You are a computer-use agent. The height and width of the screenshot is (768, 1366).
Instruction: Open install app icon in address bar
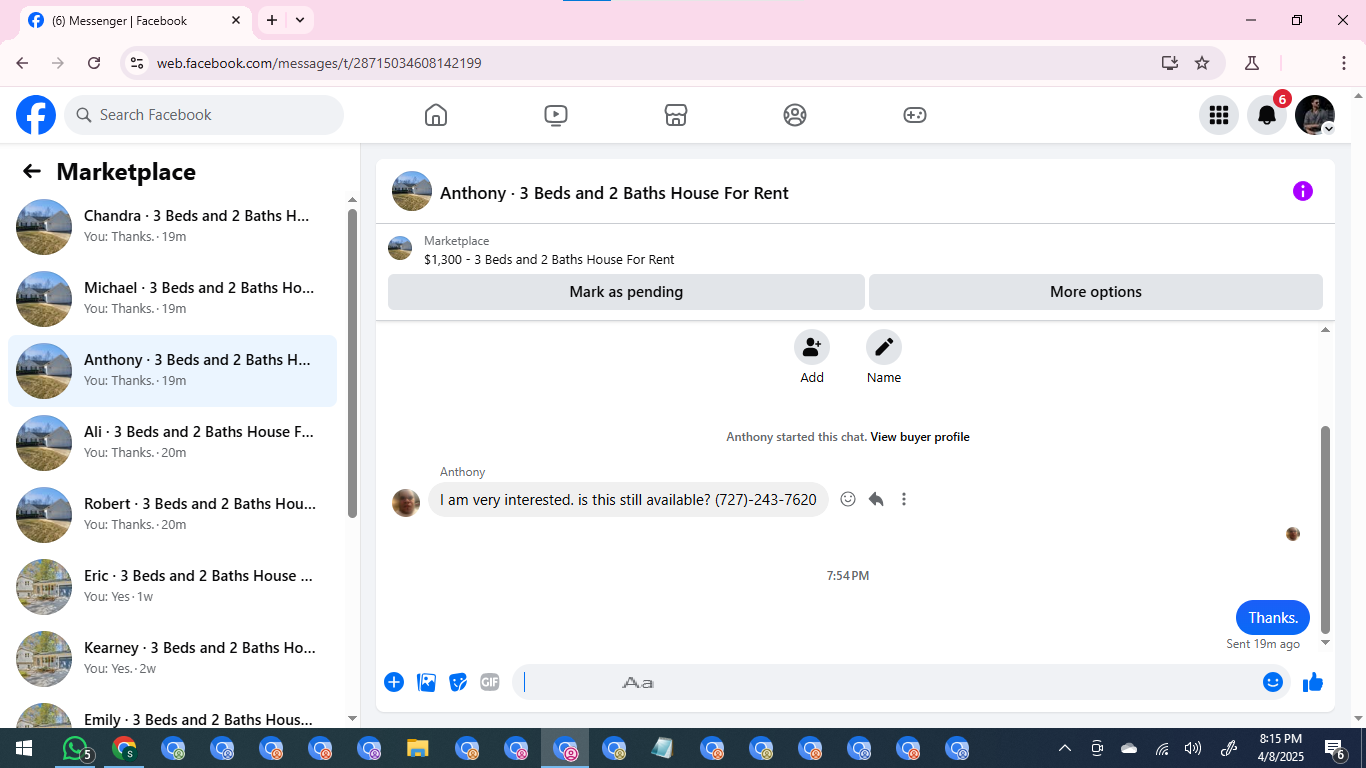[1170, 63]
